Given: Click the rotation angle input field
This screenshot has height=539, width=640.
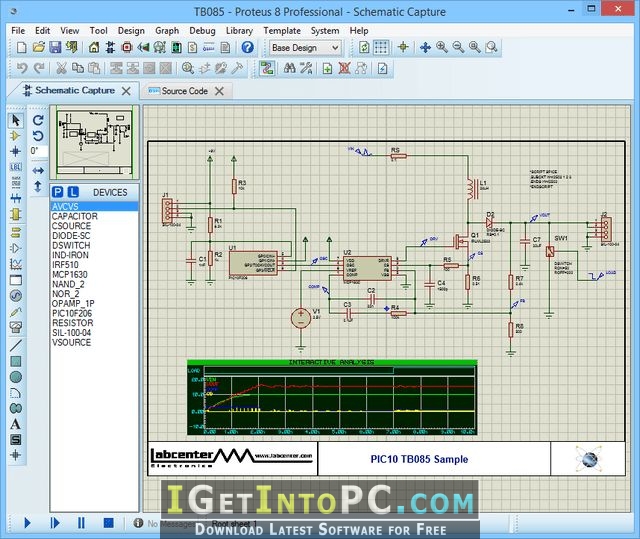Looking at the screenshot, I should click(x=38, y=151).
